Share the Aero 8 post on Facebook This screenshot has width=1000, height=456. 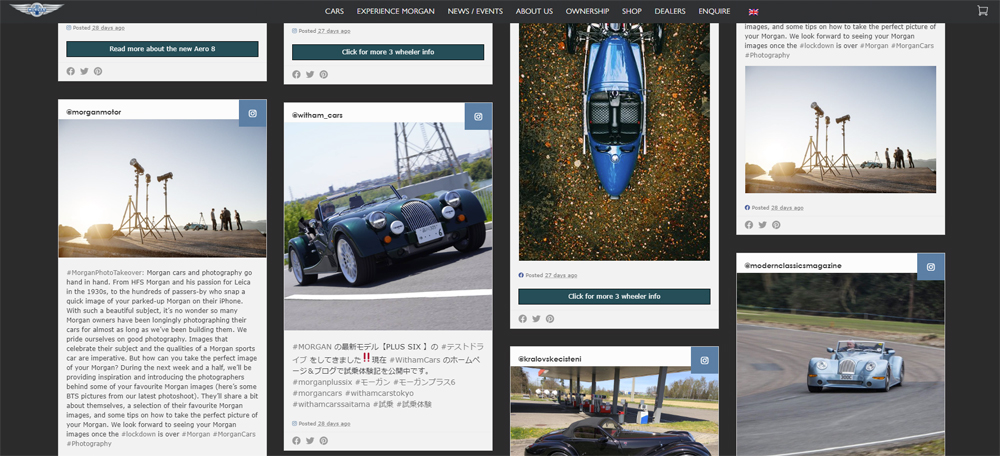point(70,71)
